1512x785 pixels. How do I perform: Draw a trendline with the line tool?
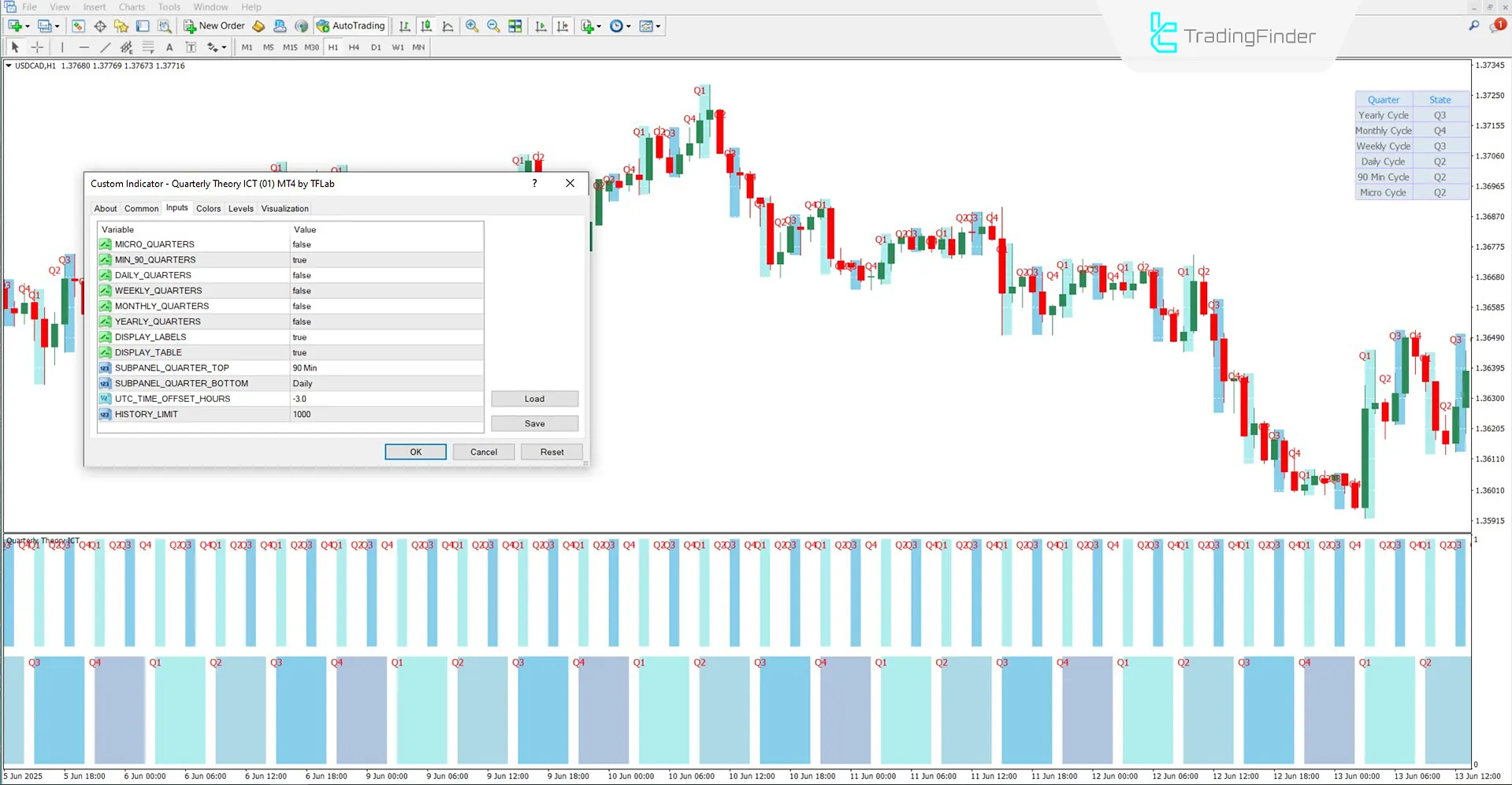[x=105, y=47]
